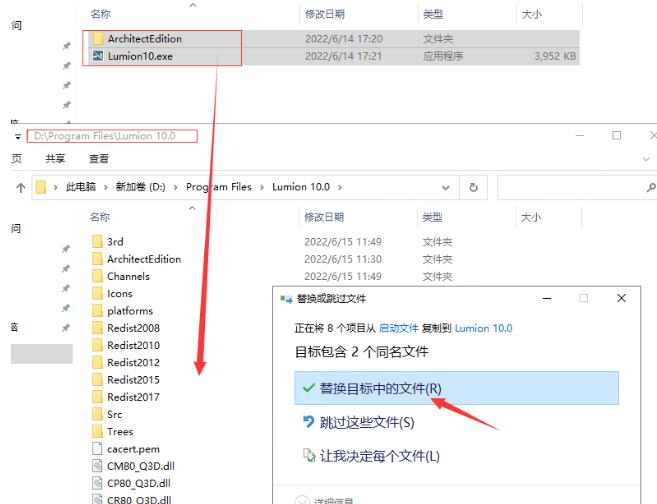This screenshot has height=504, width=657.
Task: Click the 3,952 KB size cell
Action: click(x=555, y=56)
